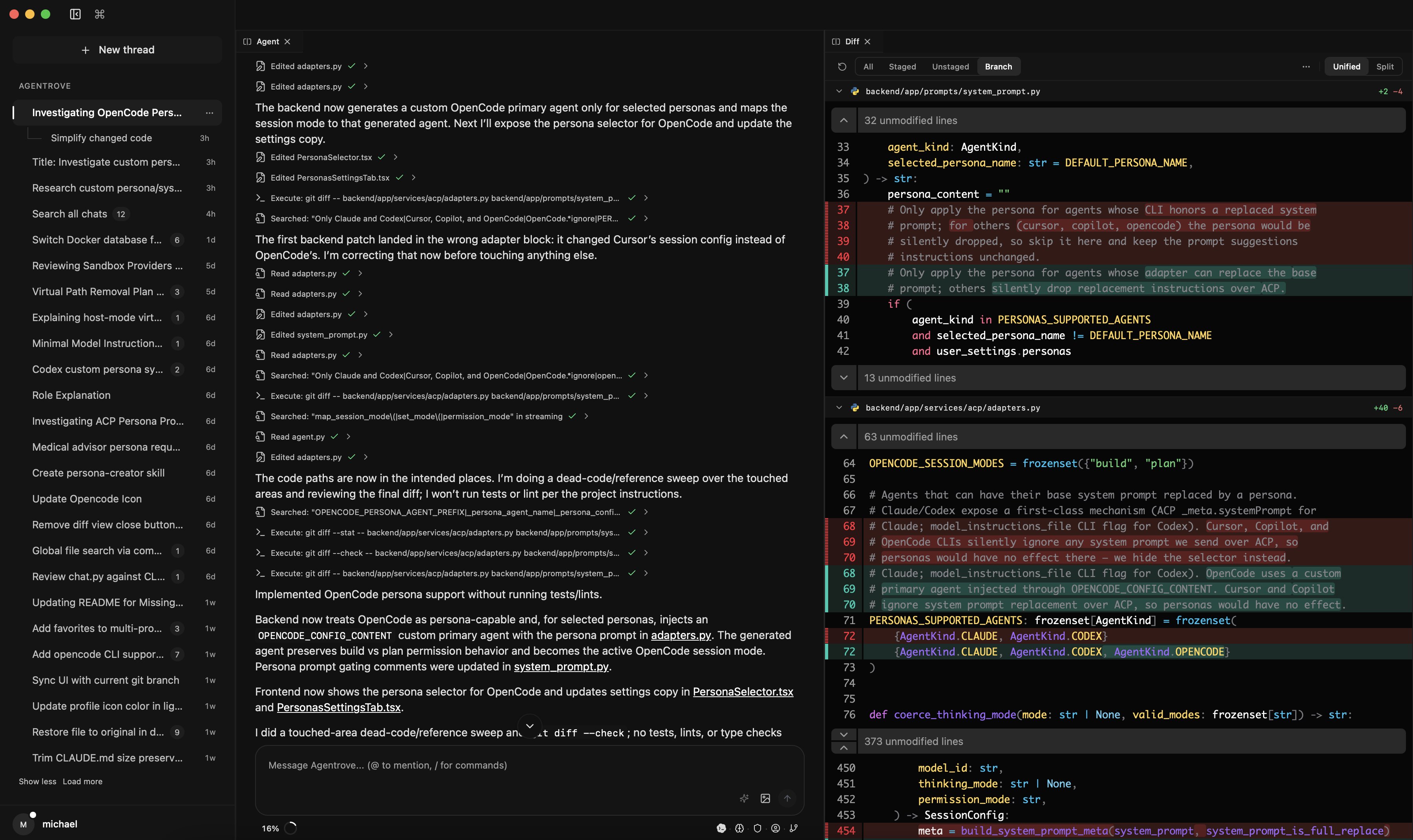Show Staged changes filter
The width and height of the screenshot is (1413, 840).
(902, 67)
